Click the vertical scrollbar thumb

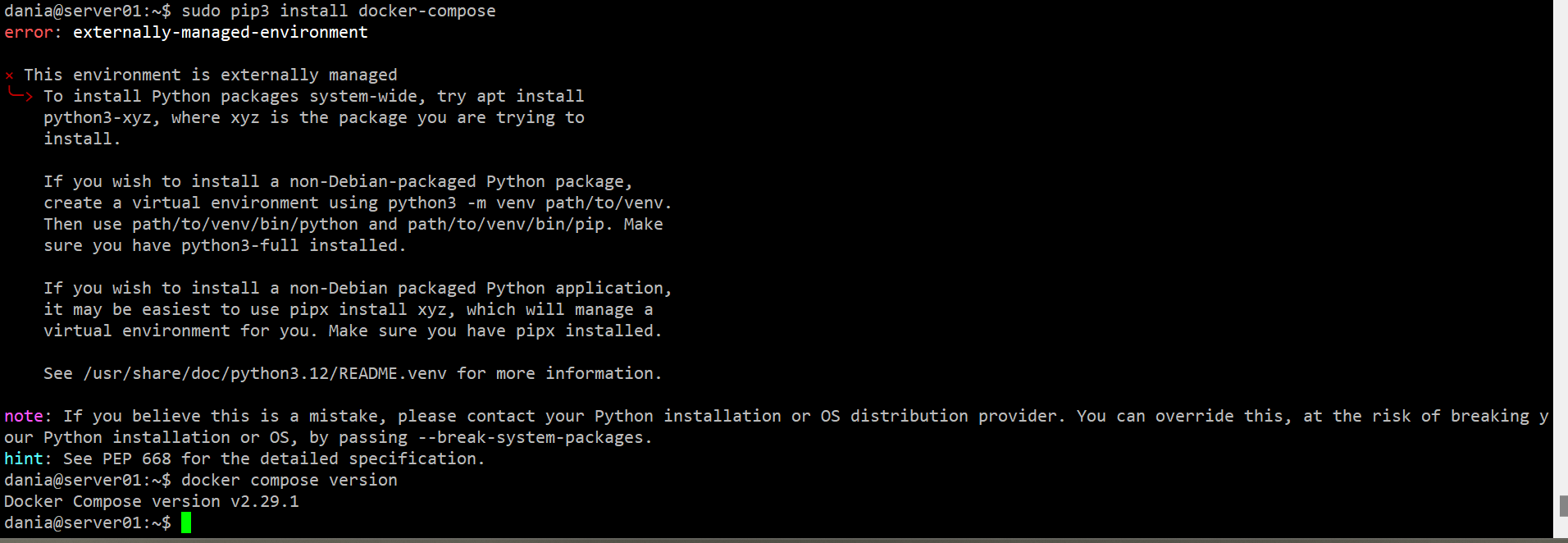(1563, 505)
